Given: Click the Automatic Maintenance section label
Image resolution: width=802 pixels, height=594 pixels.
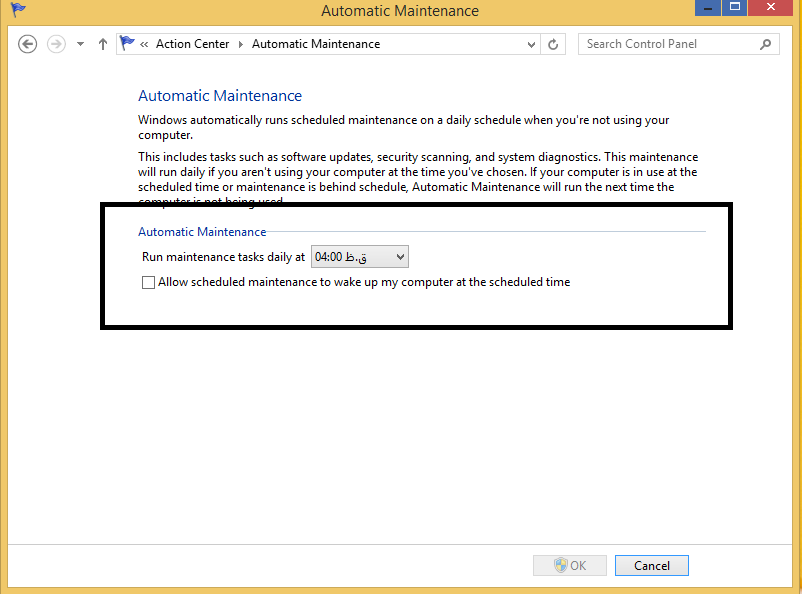Looking at the screenshot, I should [202, 232].
